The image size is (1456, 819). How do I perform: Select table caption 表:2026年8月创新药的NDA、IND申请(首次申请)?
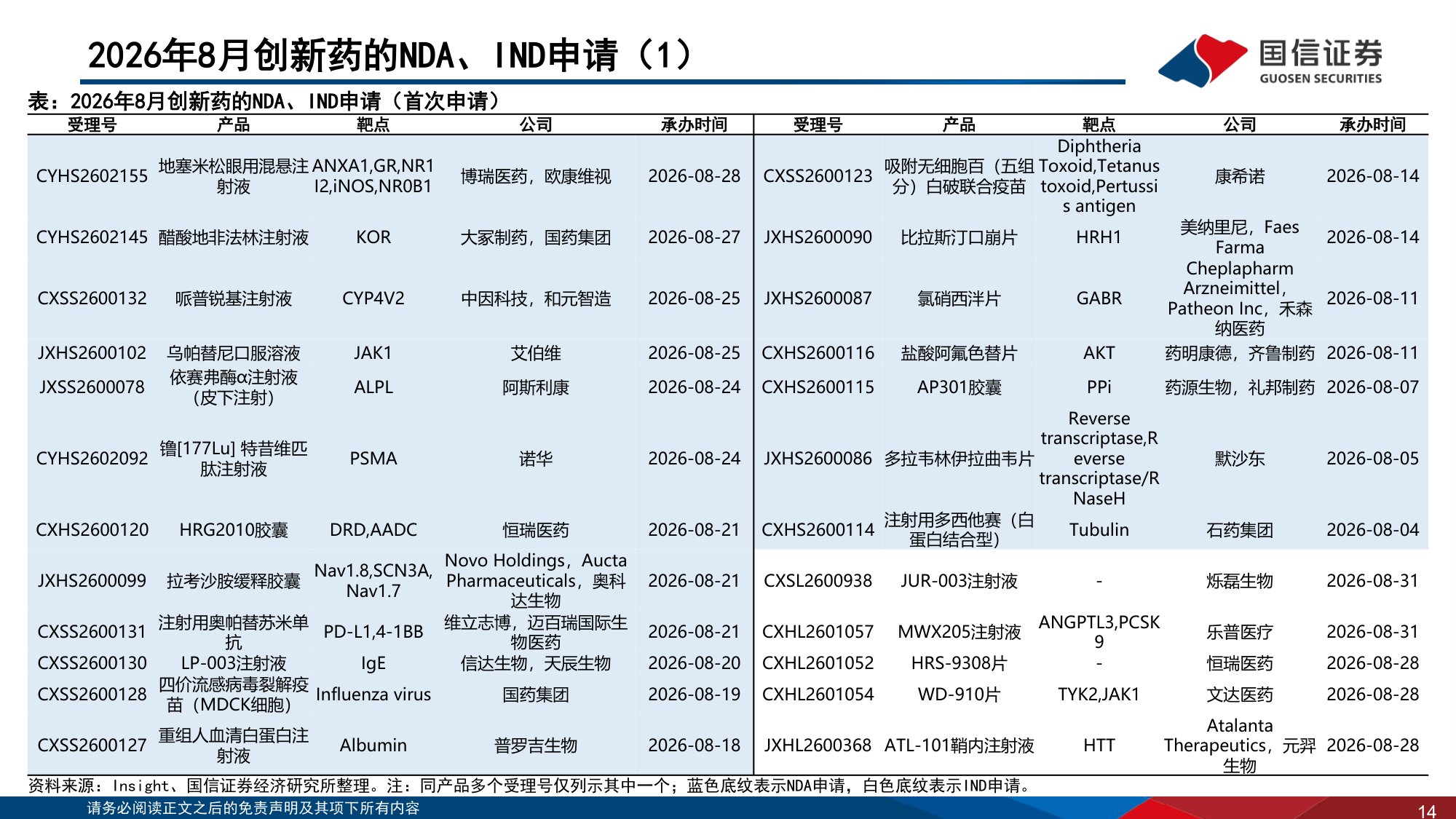pyautogui.click(x=264, y=101)
